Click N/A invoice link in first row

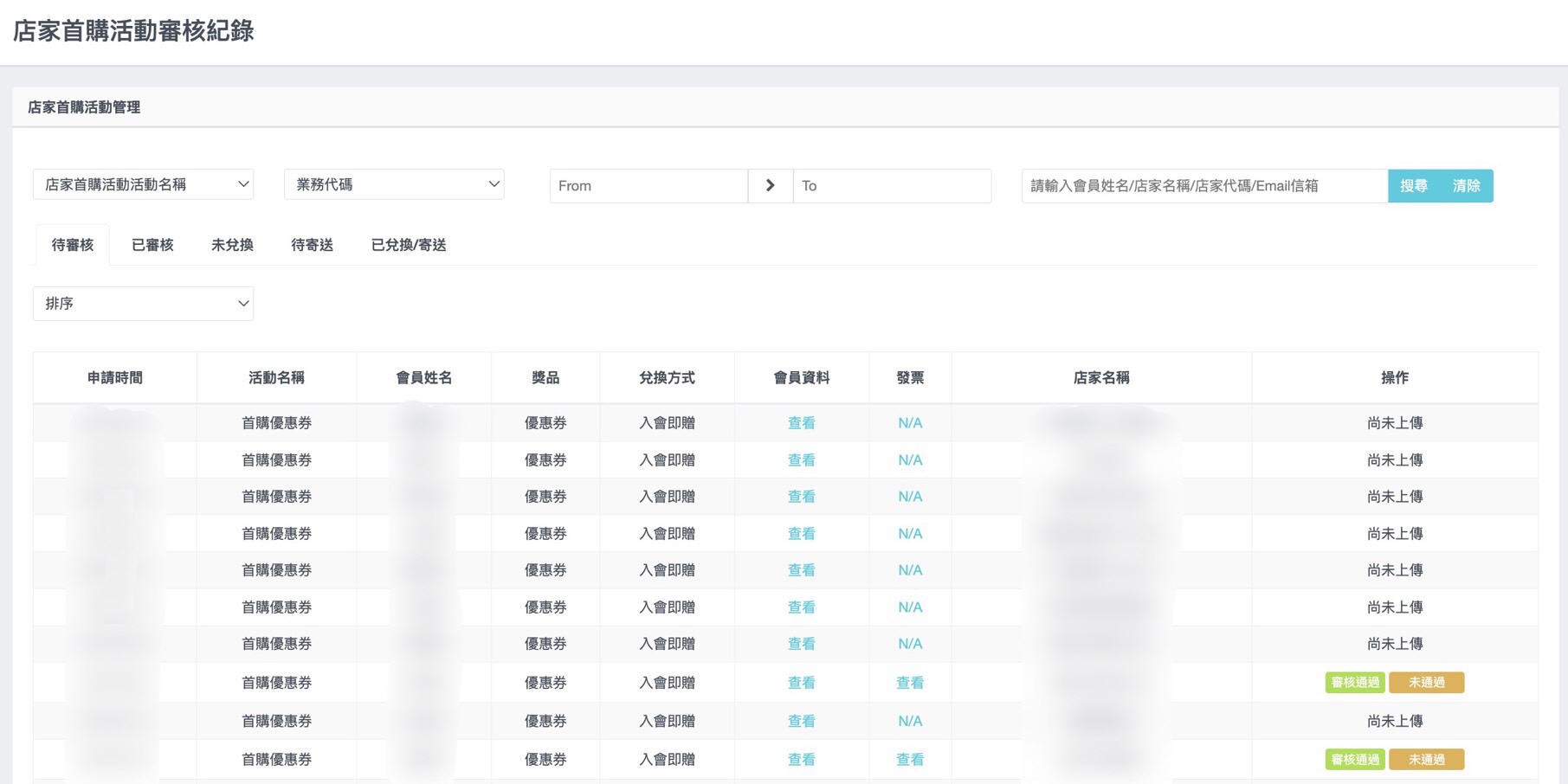click(x=909, y=423)
